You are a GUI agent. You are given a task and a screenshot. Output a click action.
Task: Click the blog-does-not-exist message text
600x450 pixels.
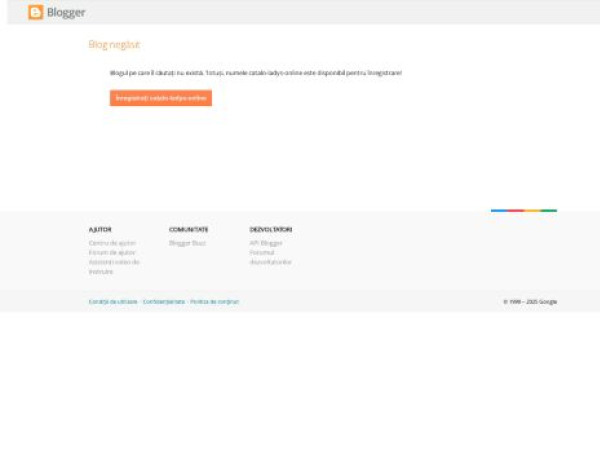pyautogui.click(x=255, y=73)
